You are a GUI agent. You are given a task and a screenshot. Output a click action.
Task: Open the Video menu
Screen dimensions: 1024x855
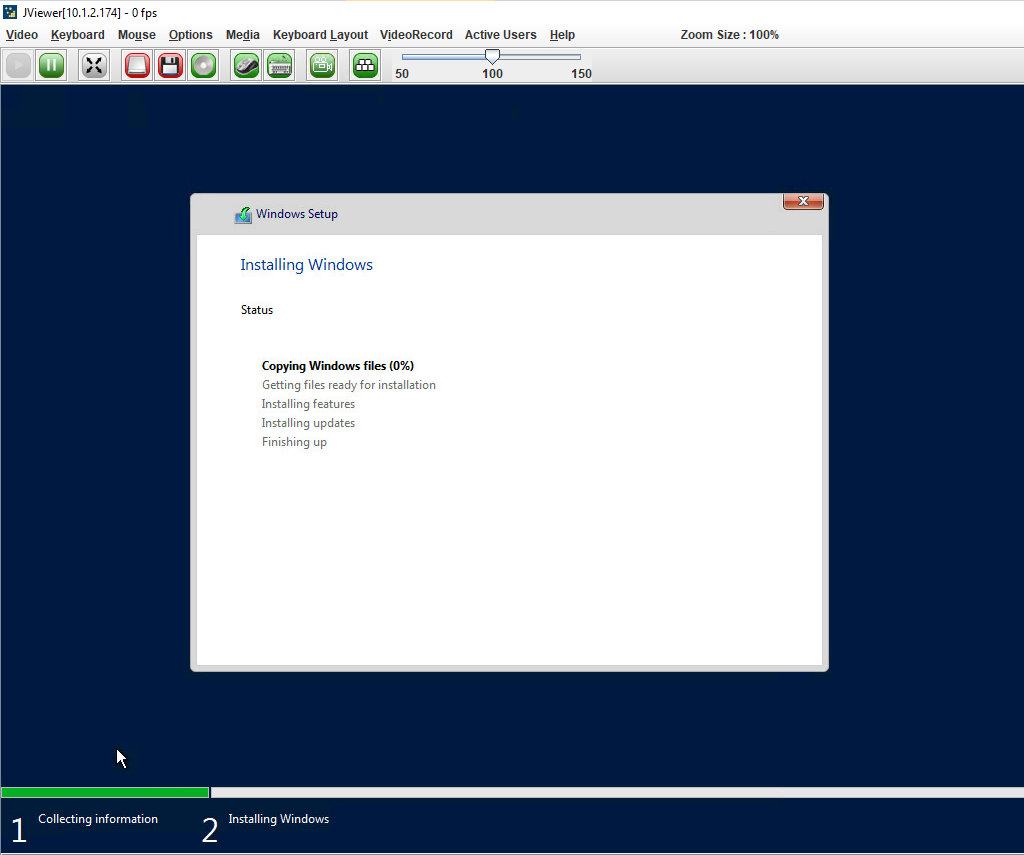click(22, 35)
